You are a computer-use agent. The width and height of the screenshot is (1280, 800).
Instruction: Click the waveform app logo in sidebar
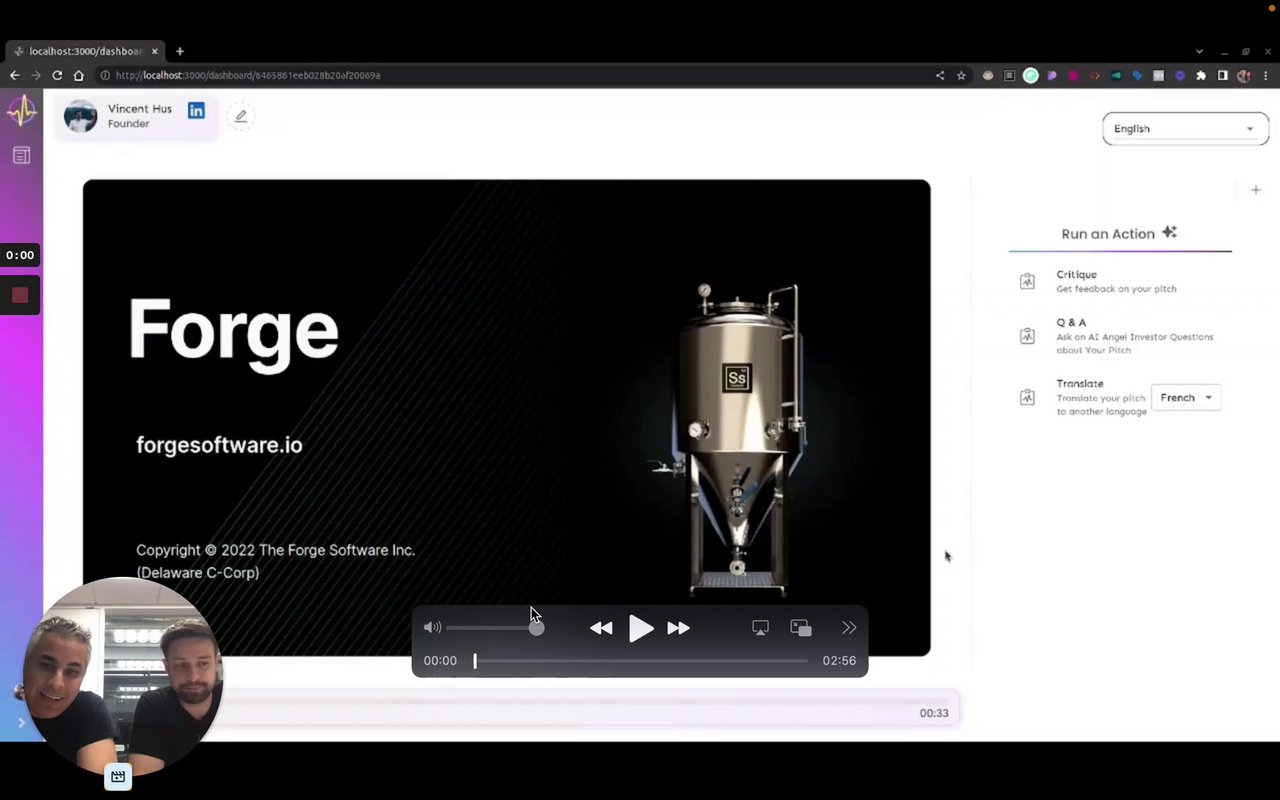click(x=21, y=111)
